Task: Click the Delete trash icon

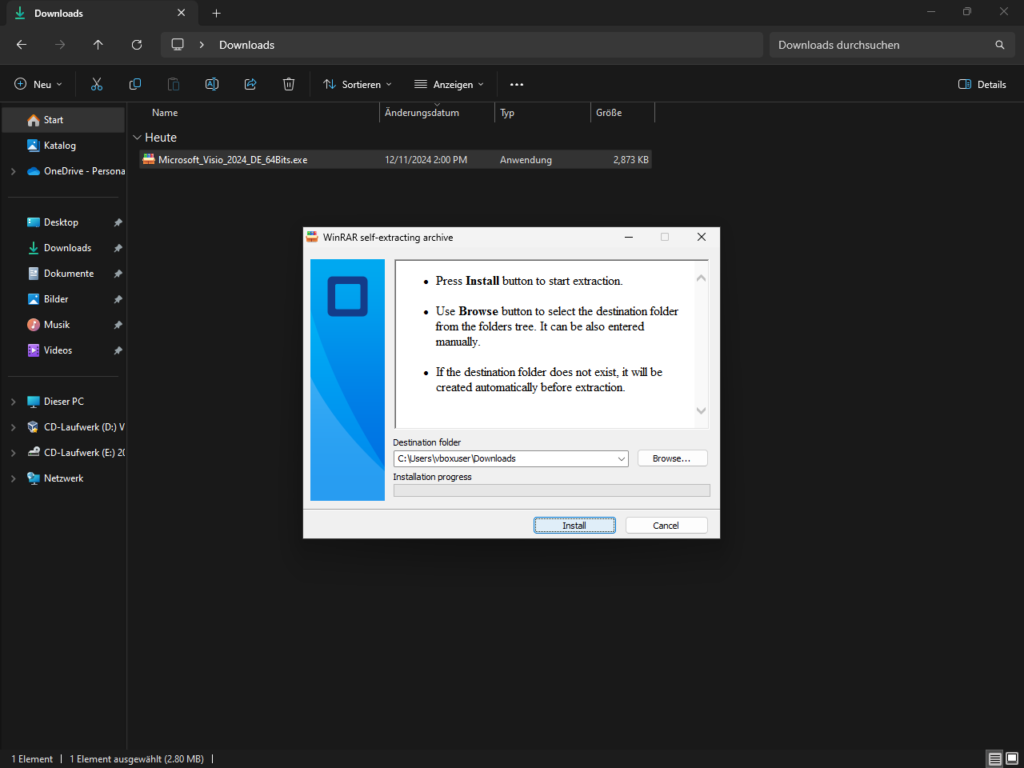Action: [x=288, y=84]
